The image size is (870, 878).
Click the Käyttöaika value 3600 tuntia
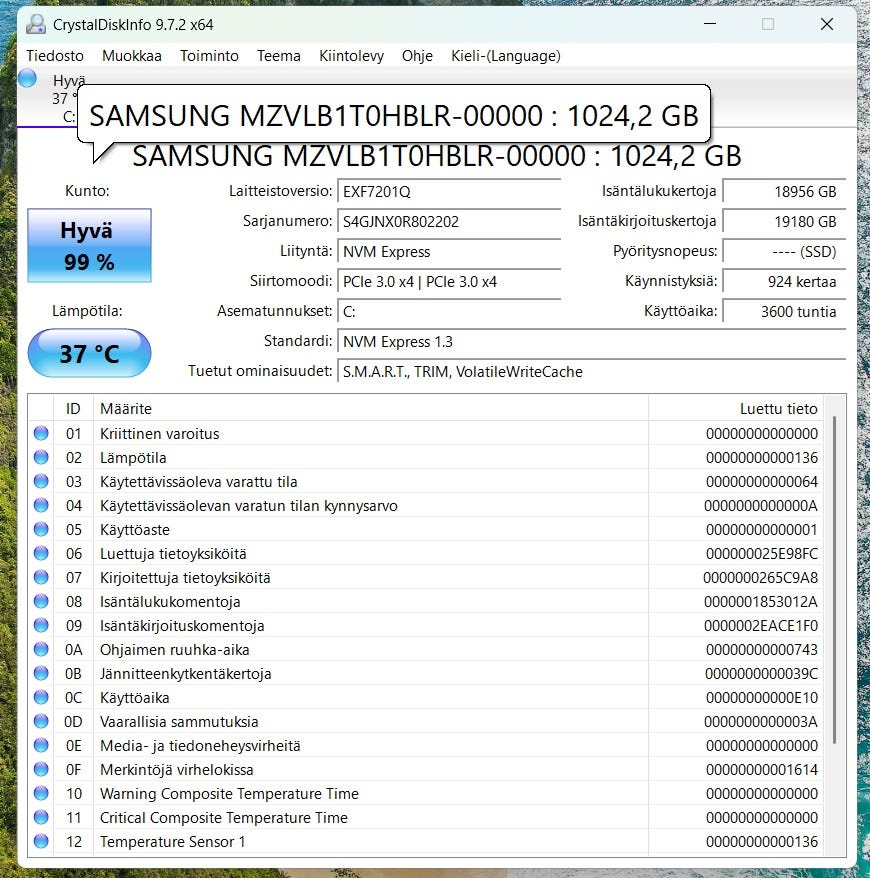(x=784, y=311)
